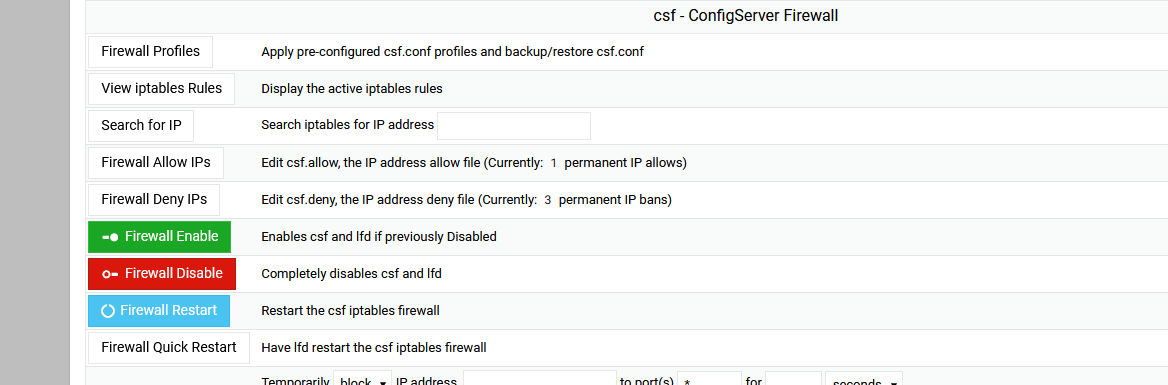The width and height of the screenshot is (1168, 385).
Task: Click the circular arrow icon on Firewall Restart
Action: [108, 311]
